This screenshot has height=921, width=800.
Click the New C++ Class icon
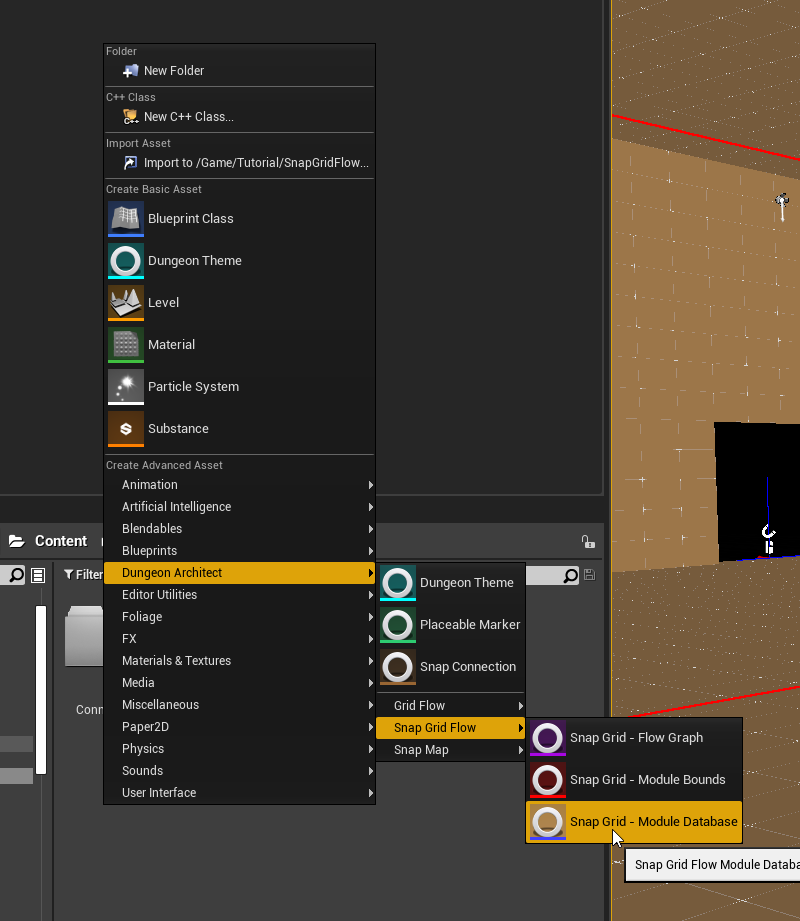click(x=130, y=117)
